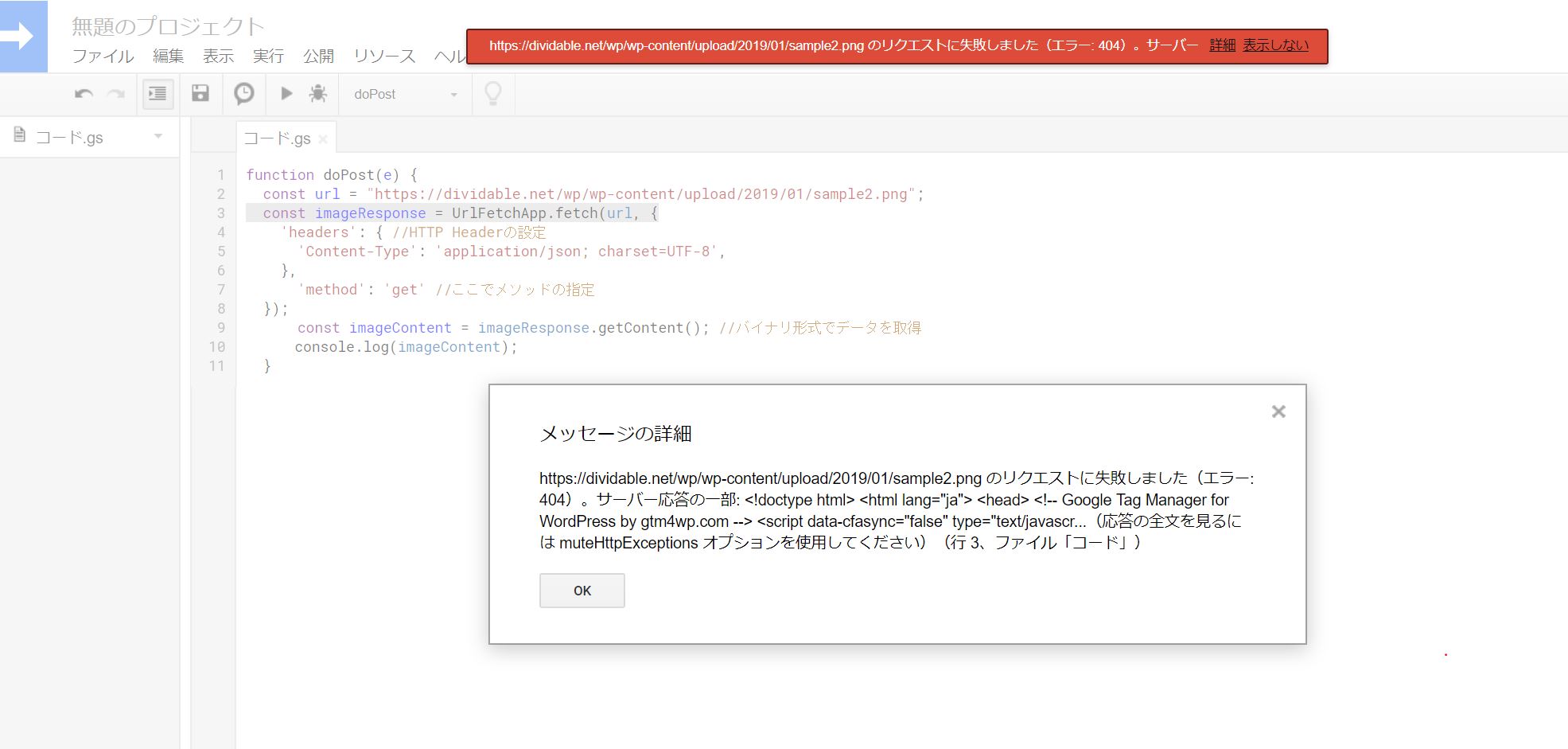The width and height of the screenshot is (1568, 749).
Task: Click the lightbulb hint icon
Action: pos(492,93)
